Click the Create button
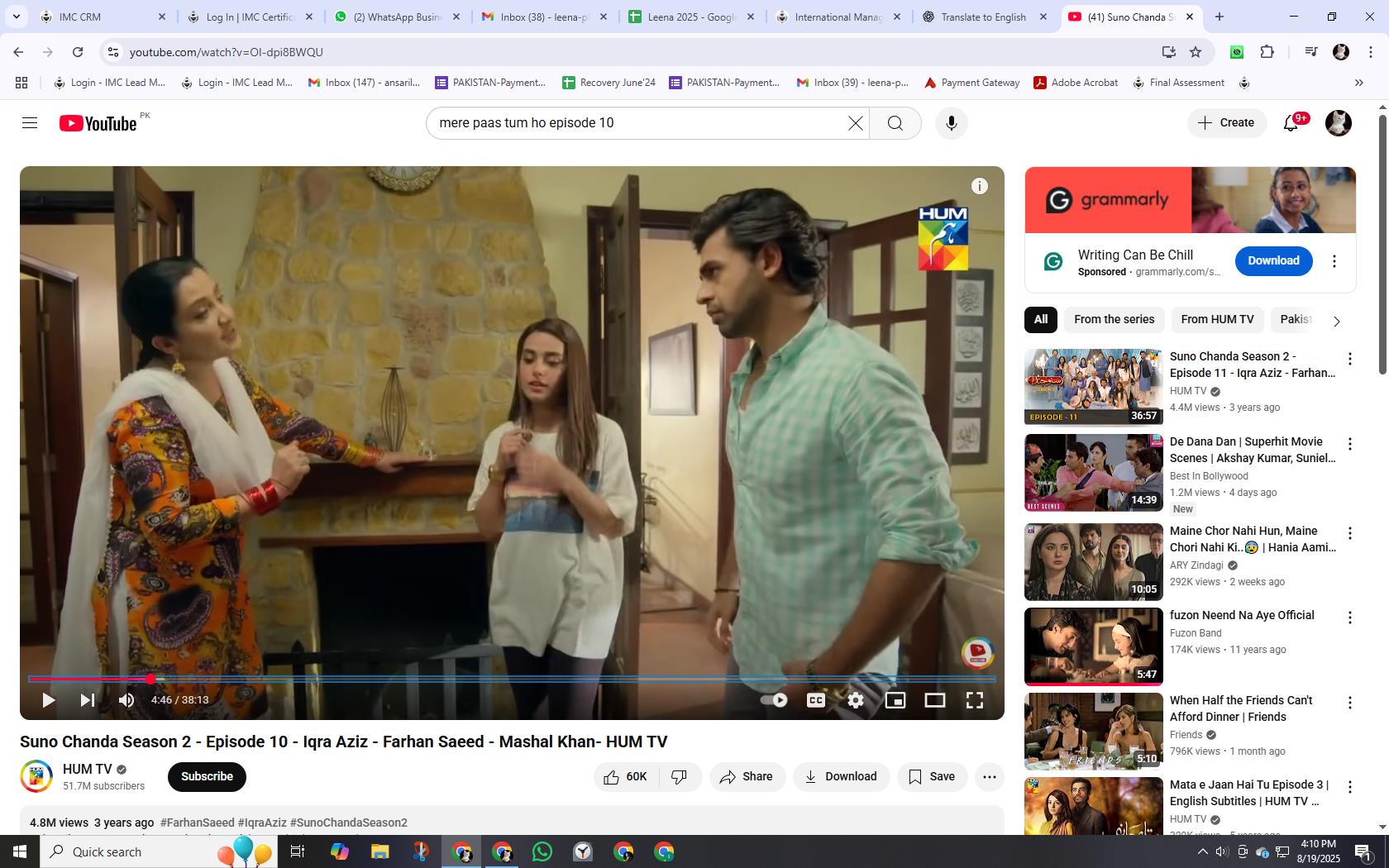 [1227, 122]
